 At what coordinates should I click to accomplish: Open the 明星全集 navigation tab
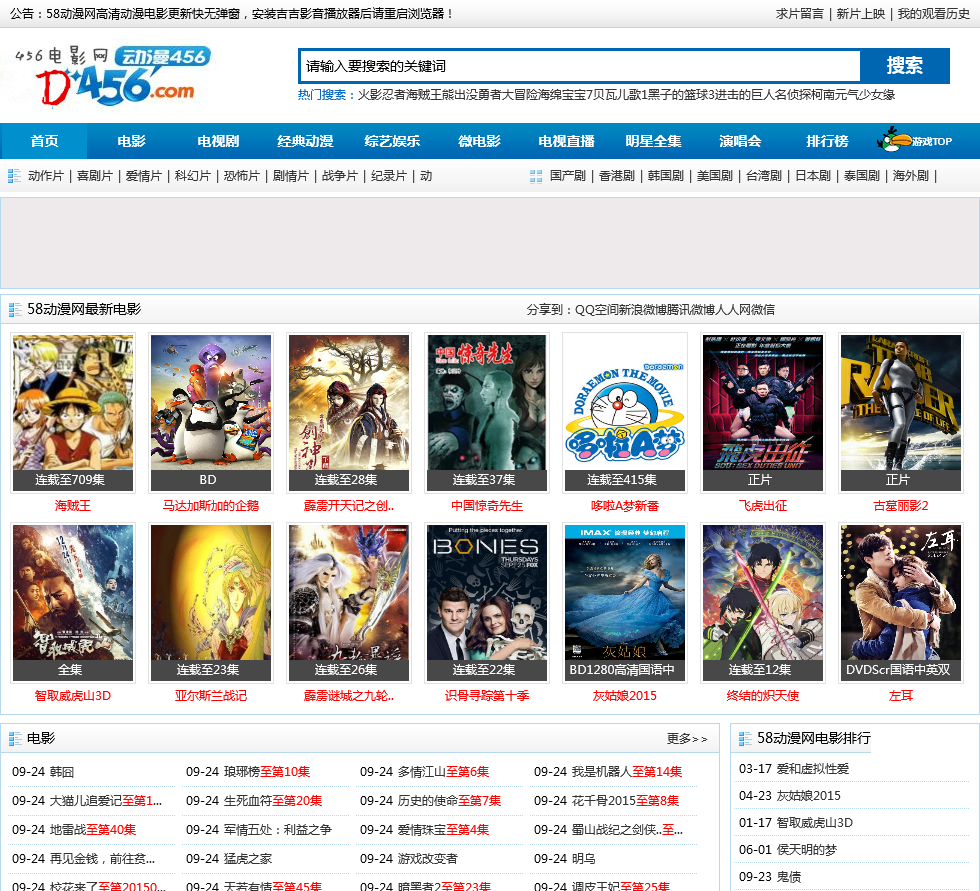(x=653, y=141)
